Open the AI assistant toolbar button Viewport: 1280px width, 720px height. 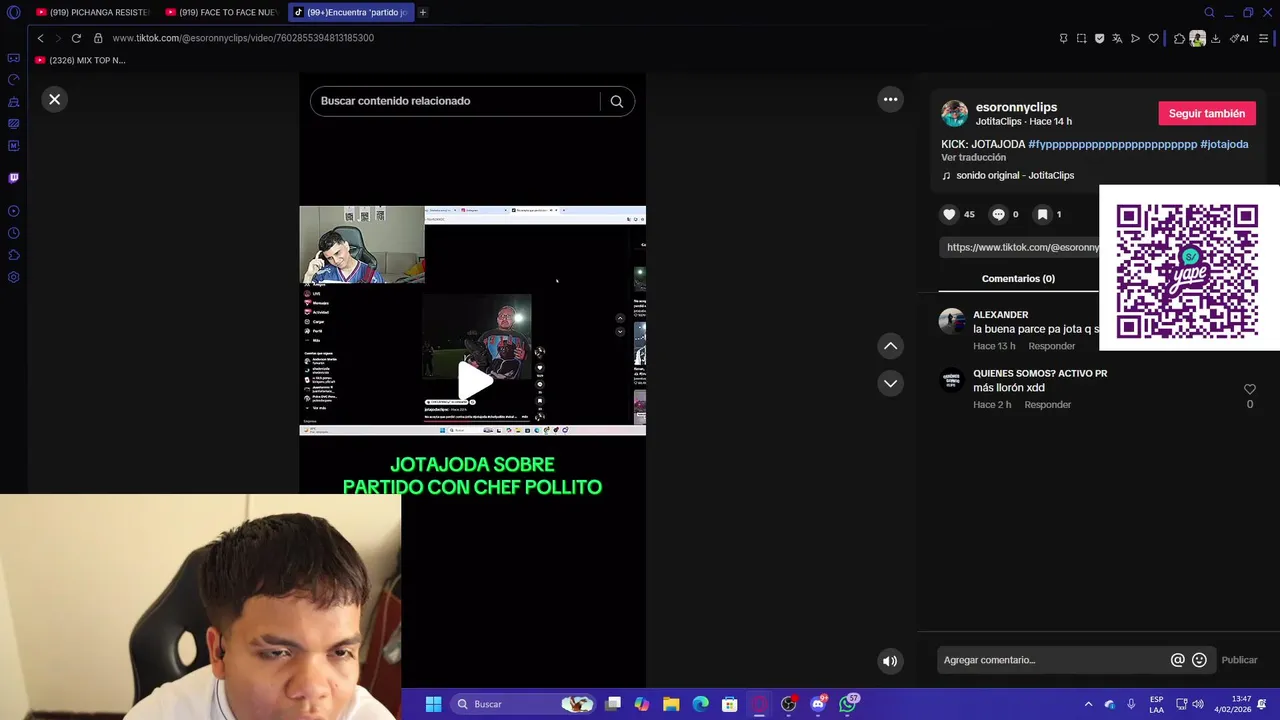tap(1239, 38)
